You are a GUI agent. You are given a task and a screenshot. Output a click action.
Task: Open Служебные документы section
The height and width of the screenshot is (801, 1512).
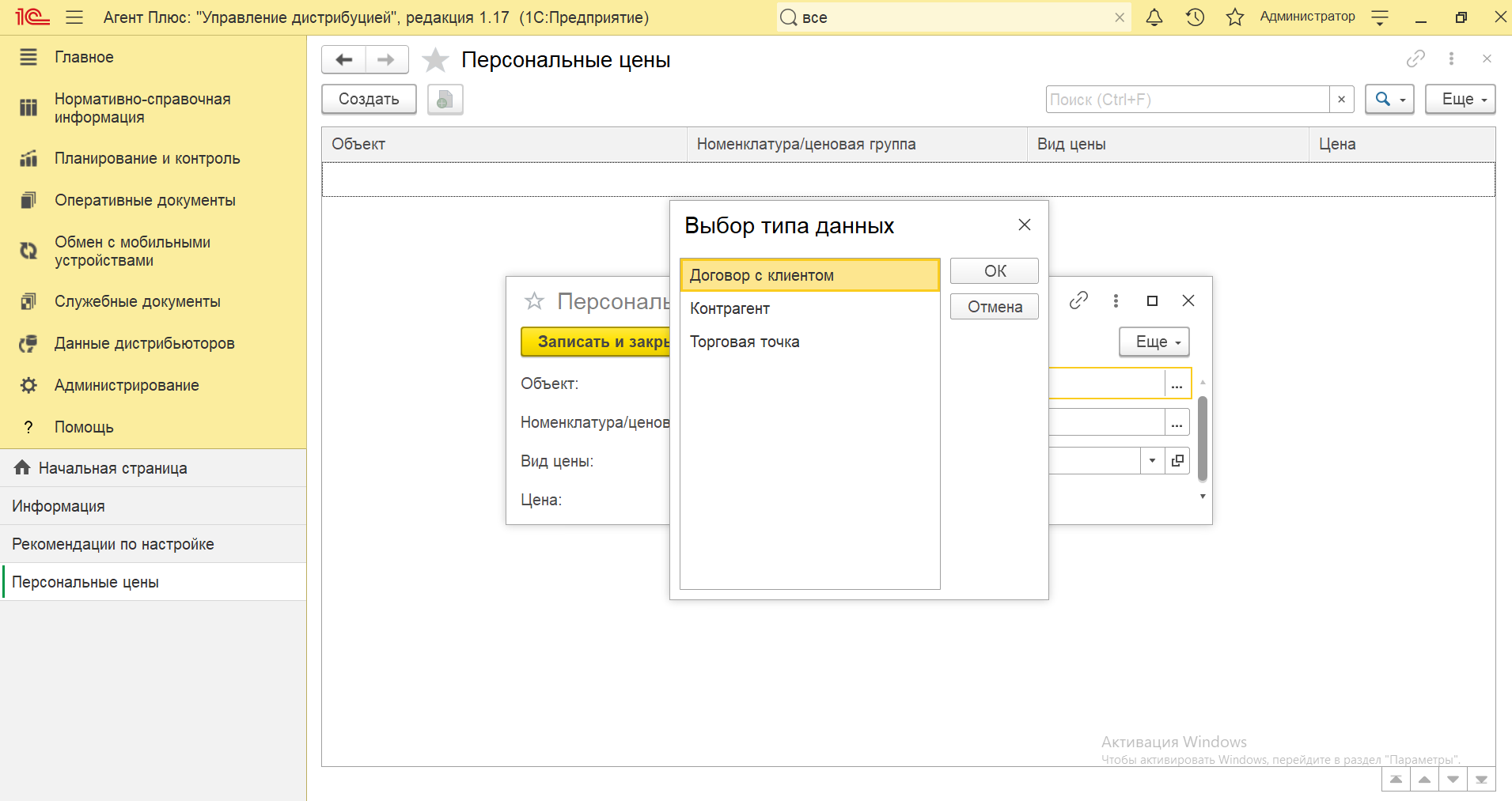click(153, 301)
